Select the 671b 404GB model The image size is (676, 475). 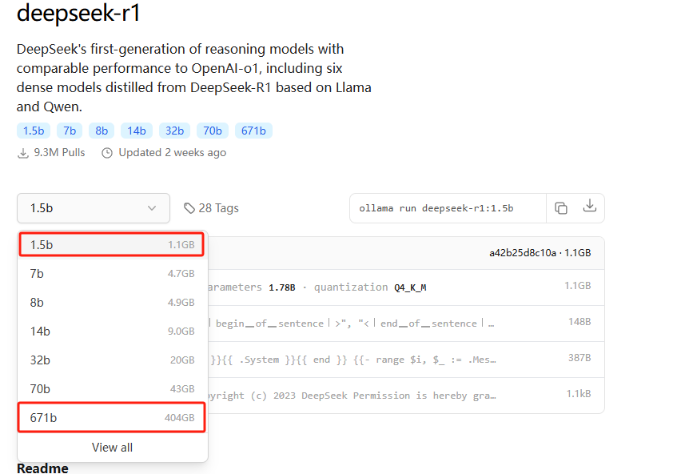coord(112,417)
